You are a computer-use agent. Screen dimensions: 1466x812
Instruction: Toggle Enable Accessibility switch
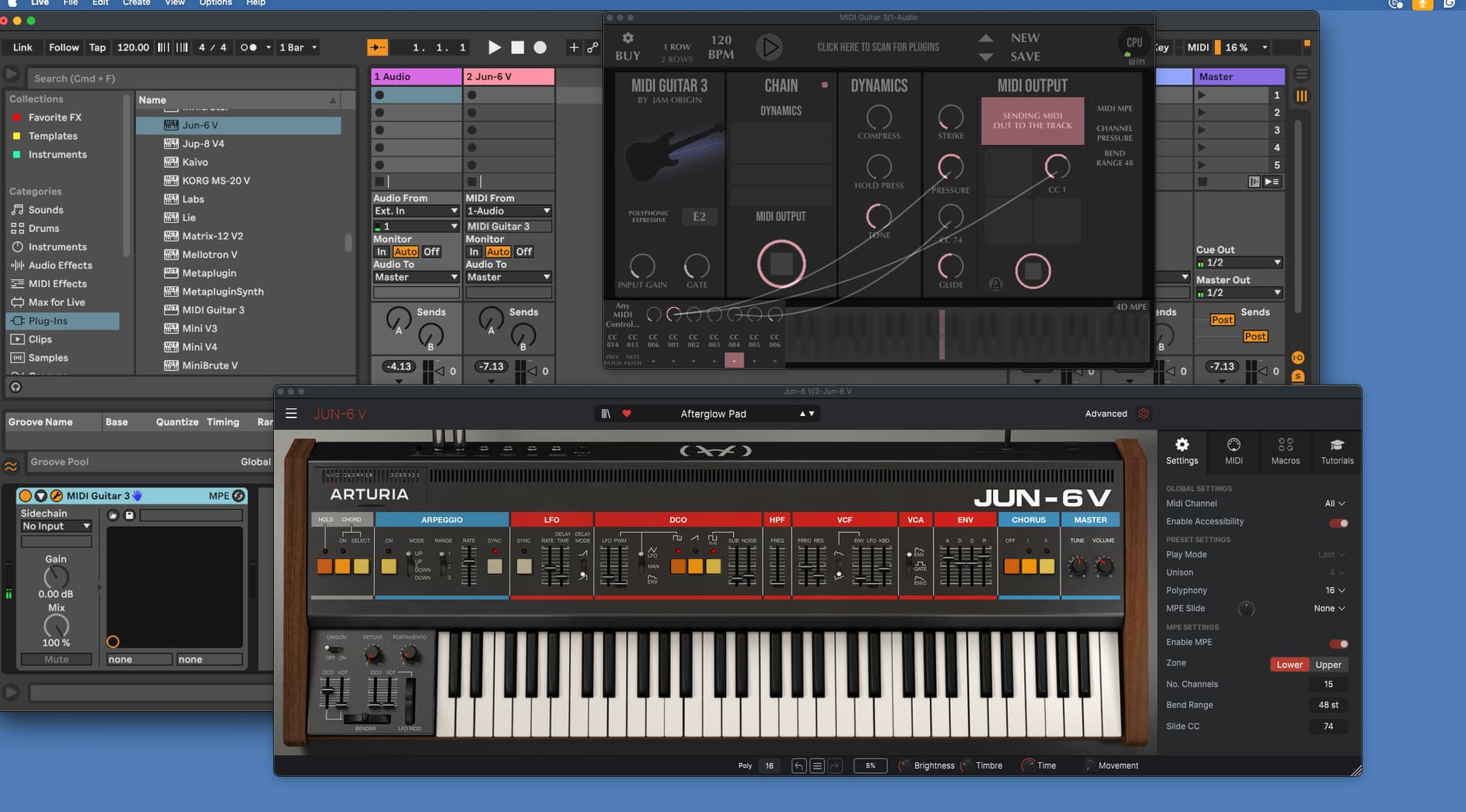tap(1338, 523)
